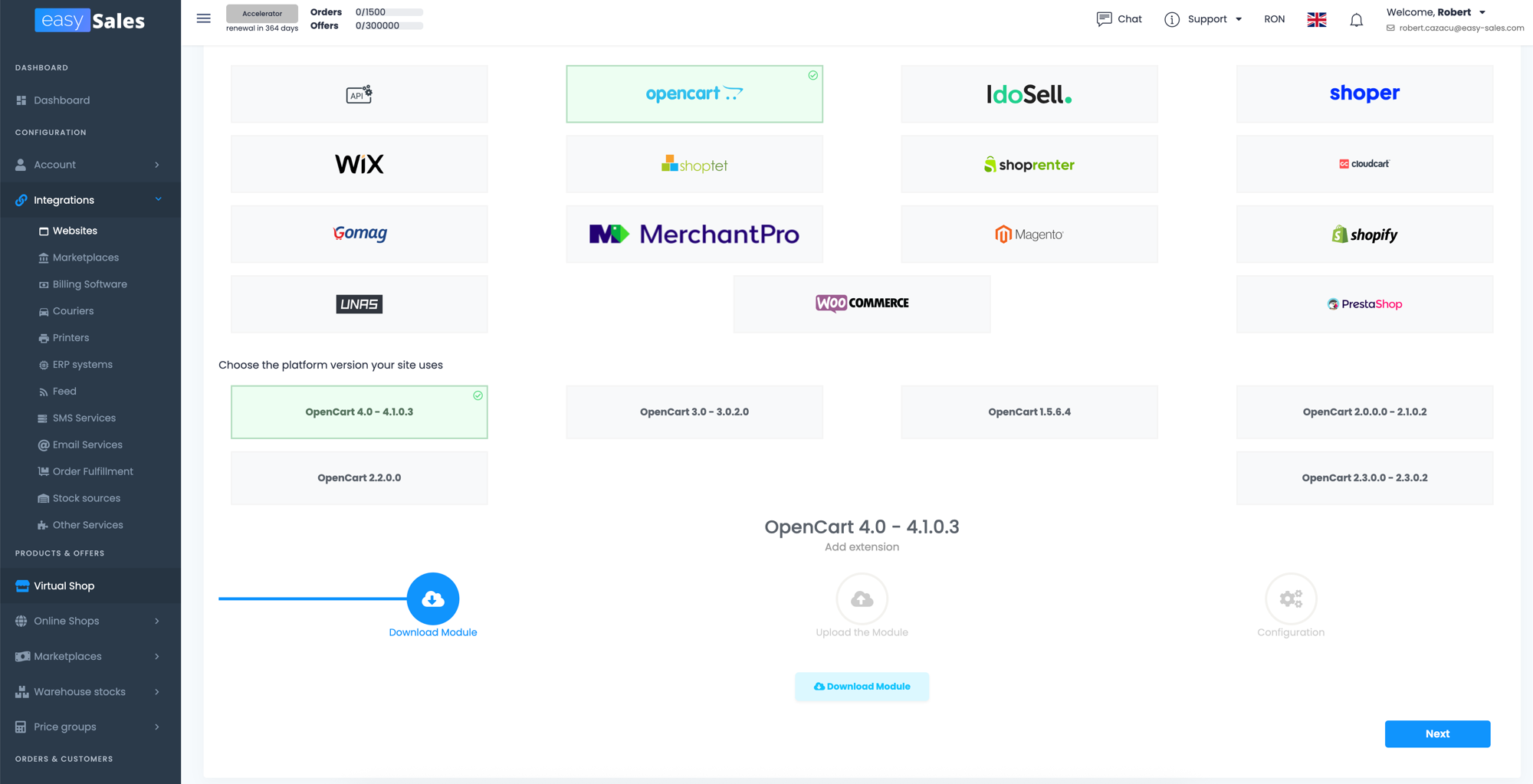
Task: Click the easySales logo
Action: tap(90, 21)
